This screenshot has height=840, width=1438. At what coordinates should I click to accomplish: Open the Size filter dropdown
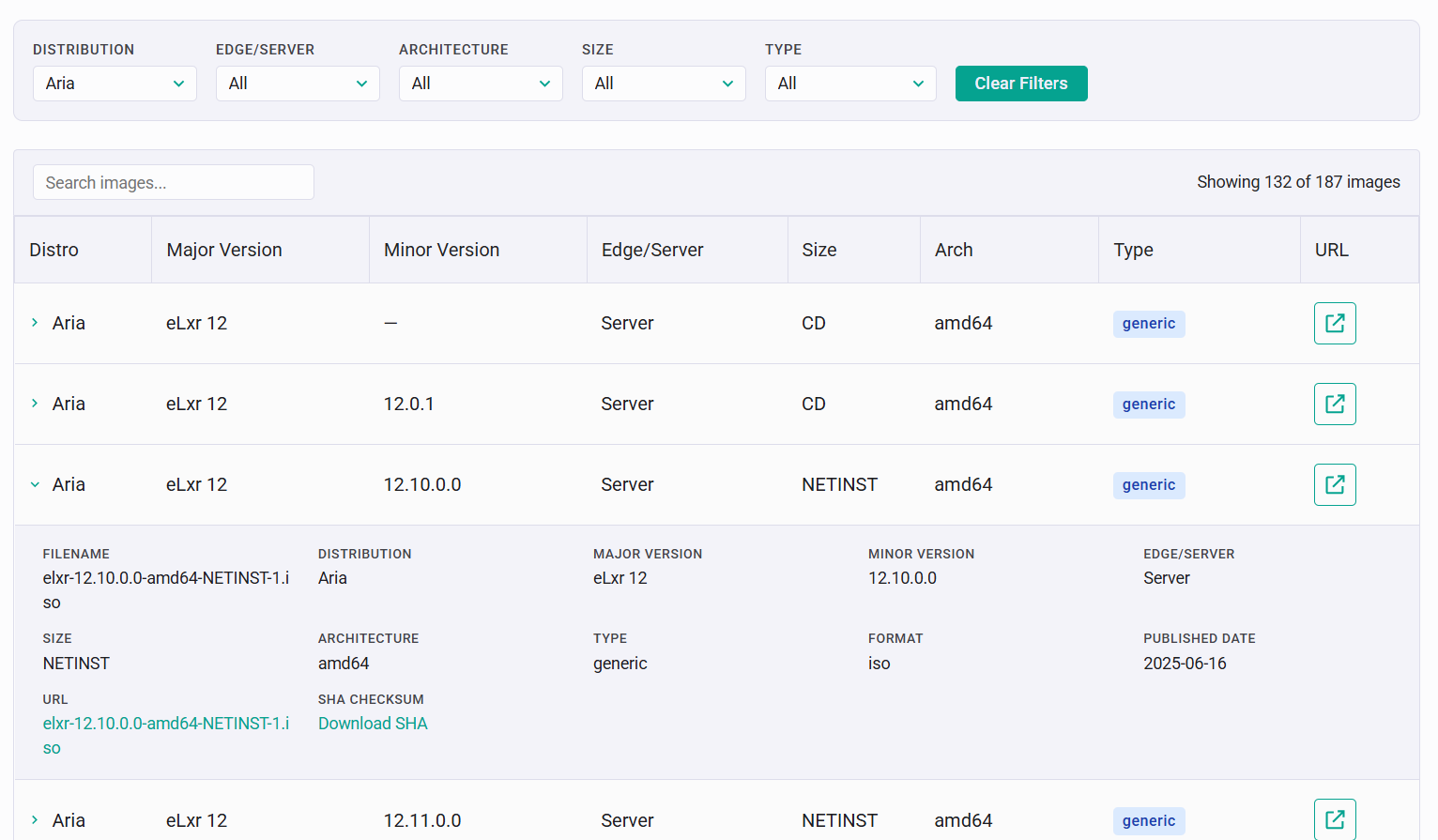click(x=664, y=84)
